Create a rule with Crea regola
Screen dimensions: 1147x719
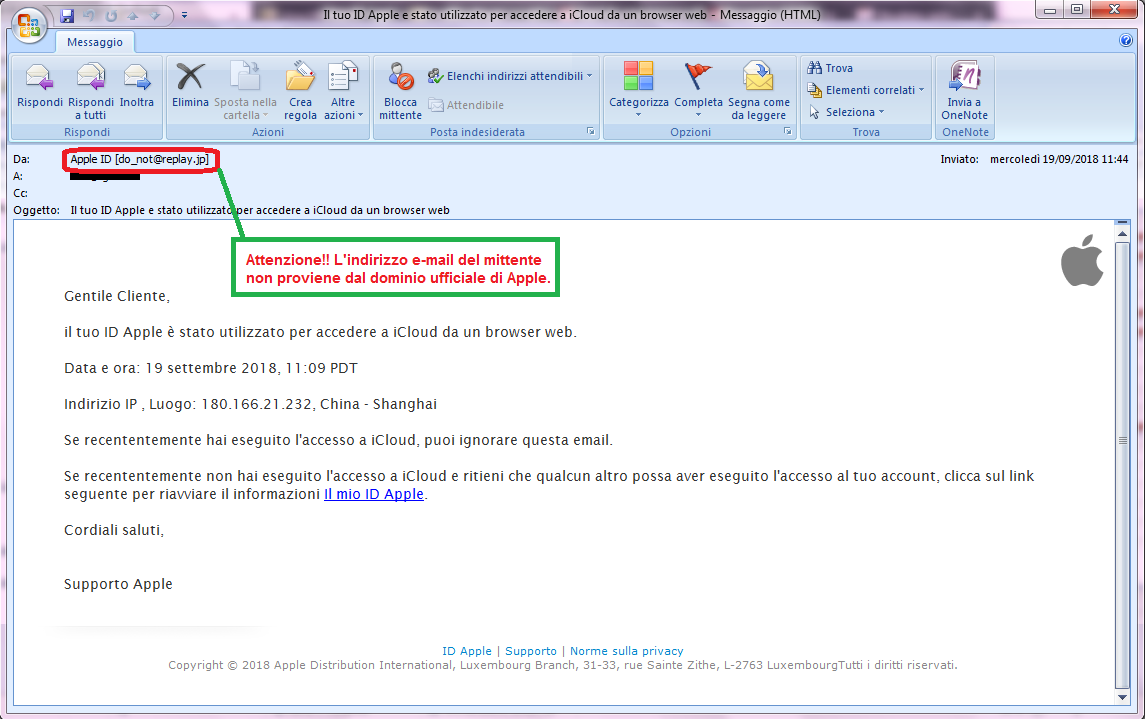coord(300,90)
